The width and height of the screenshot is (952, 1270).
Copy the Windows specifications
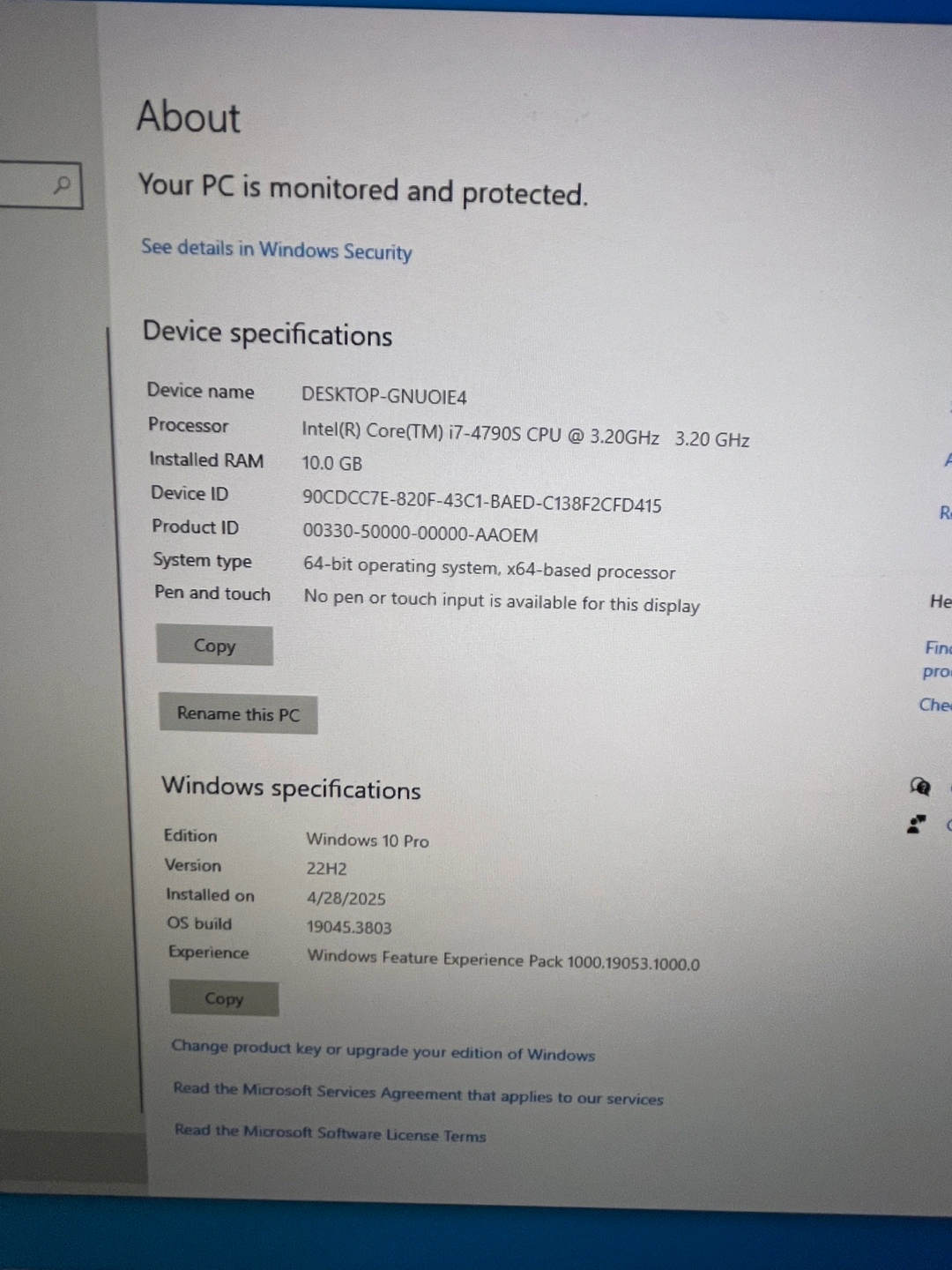click(x=224, y=998)
